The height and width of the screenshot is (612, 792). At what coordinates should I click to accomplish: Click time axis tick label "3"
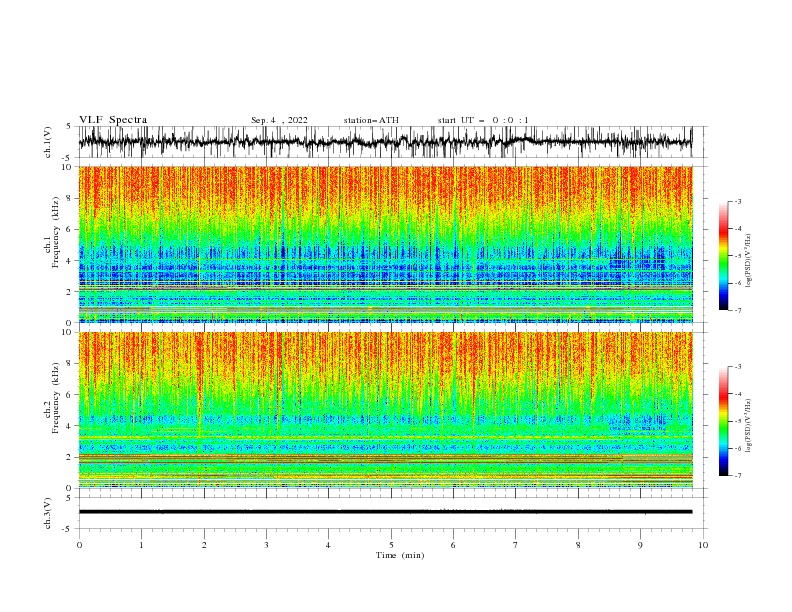[266, 545]
